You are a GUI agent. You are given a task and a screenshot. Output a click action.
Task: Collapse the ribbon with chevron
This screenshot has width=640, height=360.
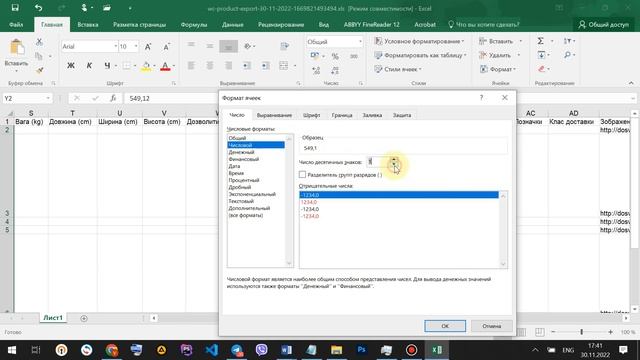point(631,83)
